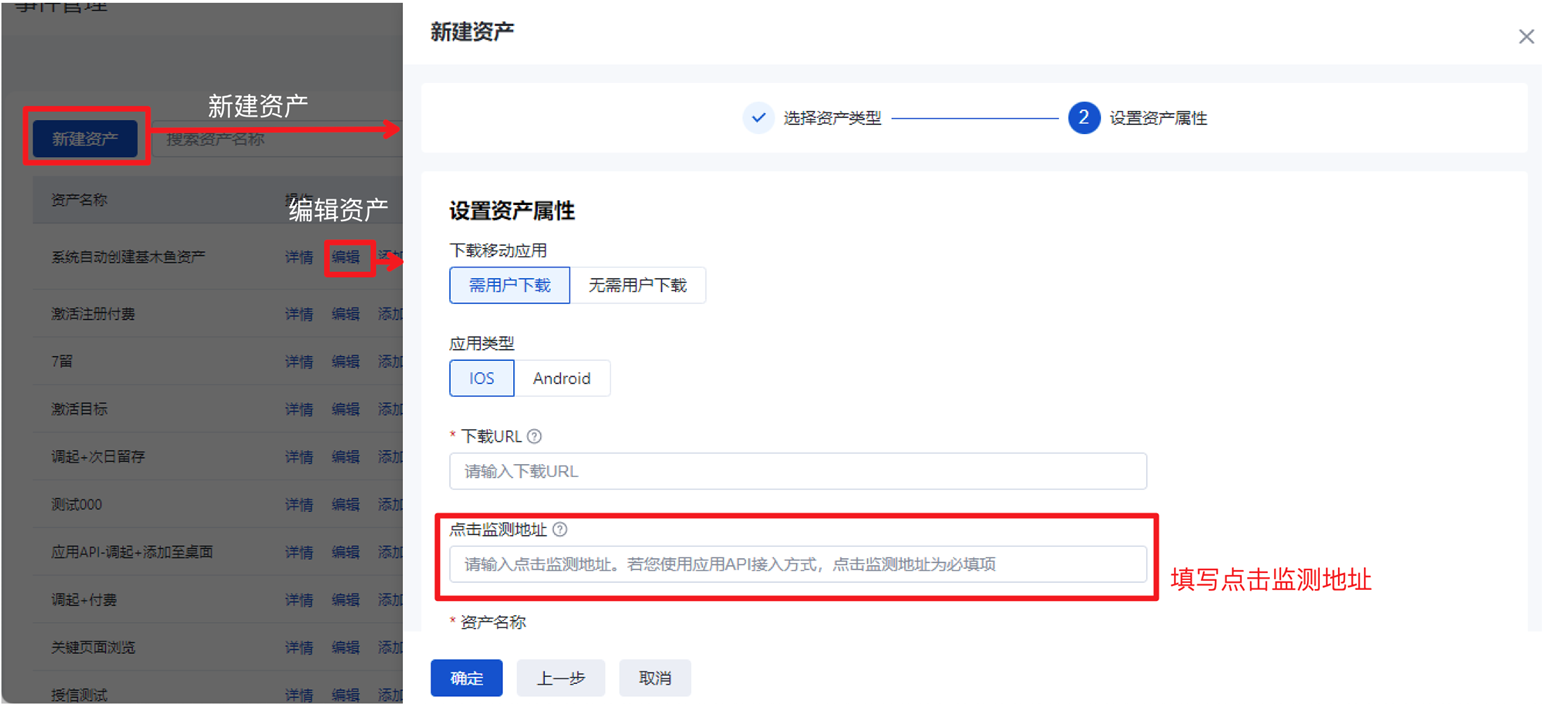
Task: Go to 设置资产属性 step
Action: pos(1158,118)
